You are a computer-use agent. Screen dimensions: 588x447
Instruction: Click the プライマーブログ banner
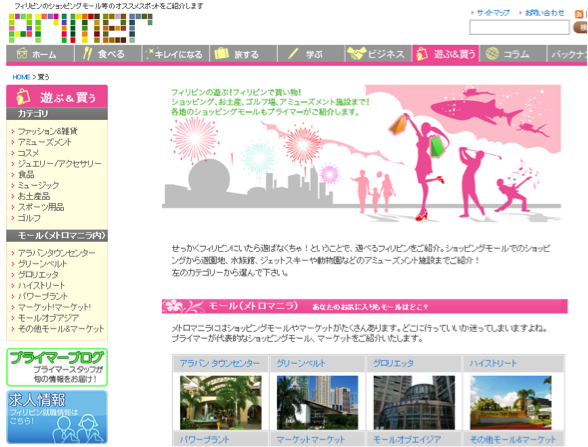pyautogui.click(x=57, y=367)
